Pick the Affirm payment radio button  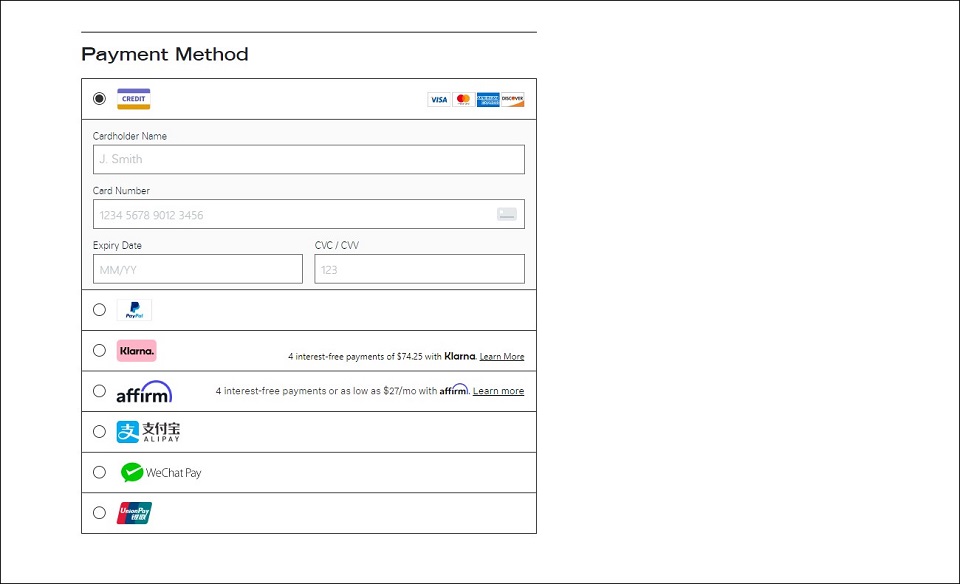99,391
